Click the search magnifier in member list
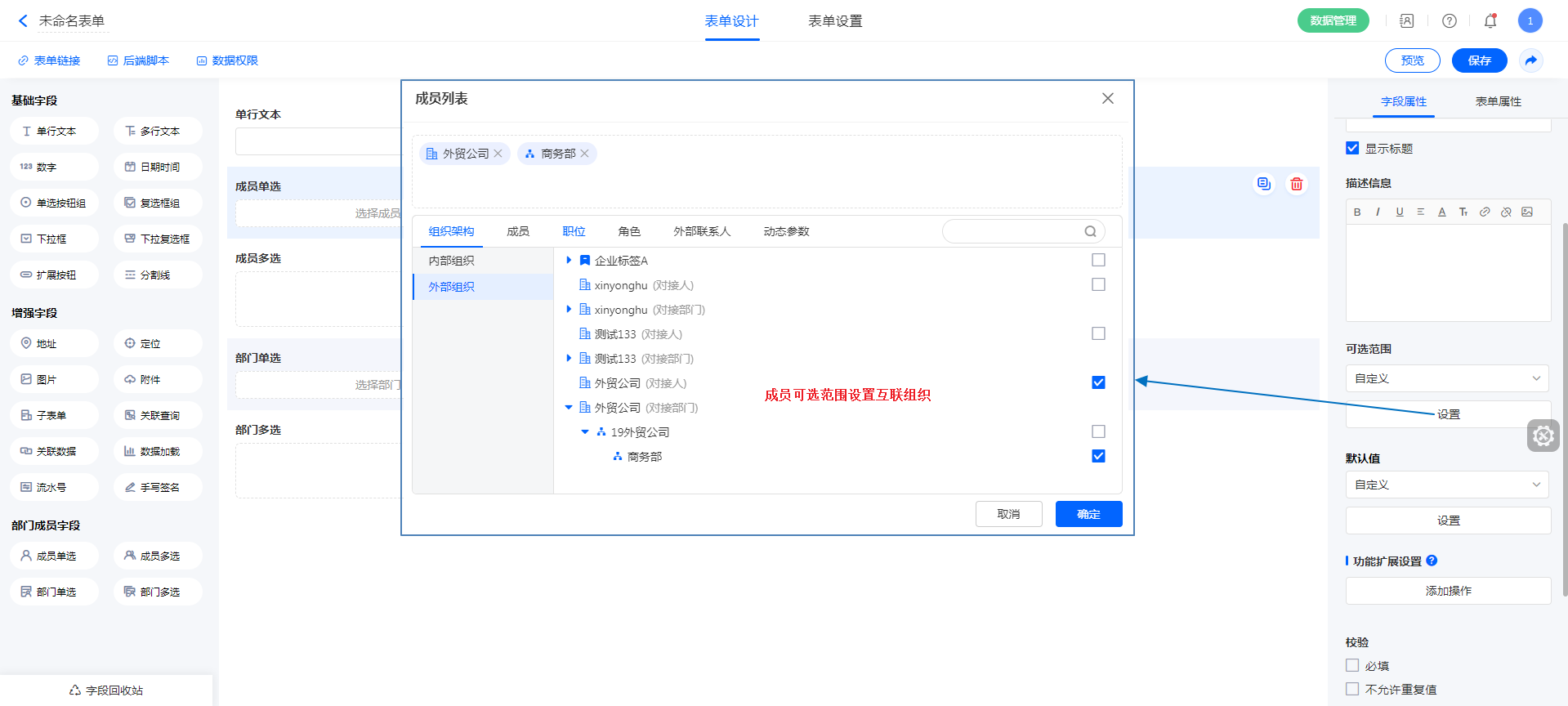1568x706 pixels. point(1090,231)
